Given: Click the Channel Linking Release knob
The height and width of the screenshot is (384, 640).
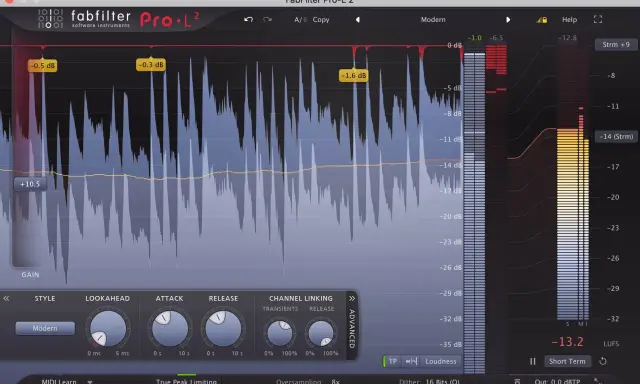Looking at the screenshot, I should pos(321,333).
